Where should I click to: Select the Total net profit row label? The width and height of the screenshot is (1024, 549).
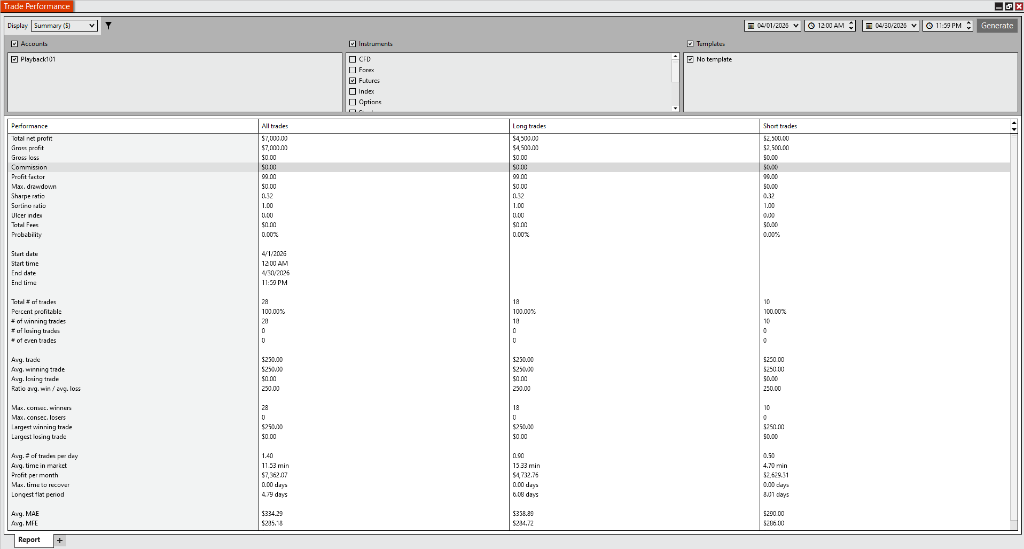pyautogui.click(x=31, y=138)
